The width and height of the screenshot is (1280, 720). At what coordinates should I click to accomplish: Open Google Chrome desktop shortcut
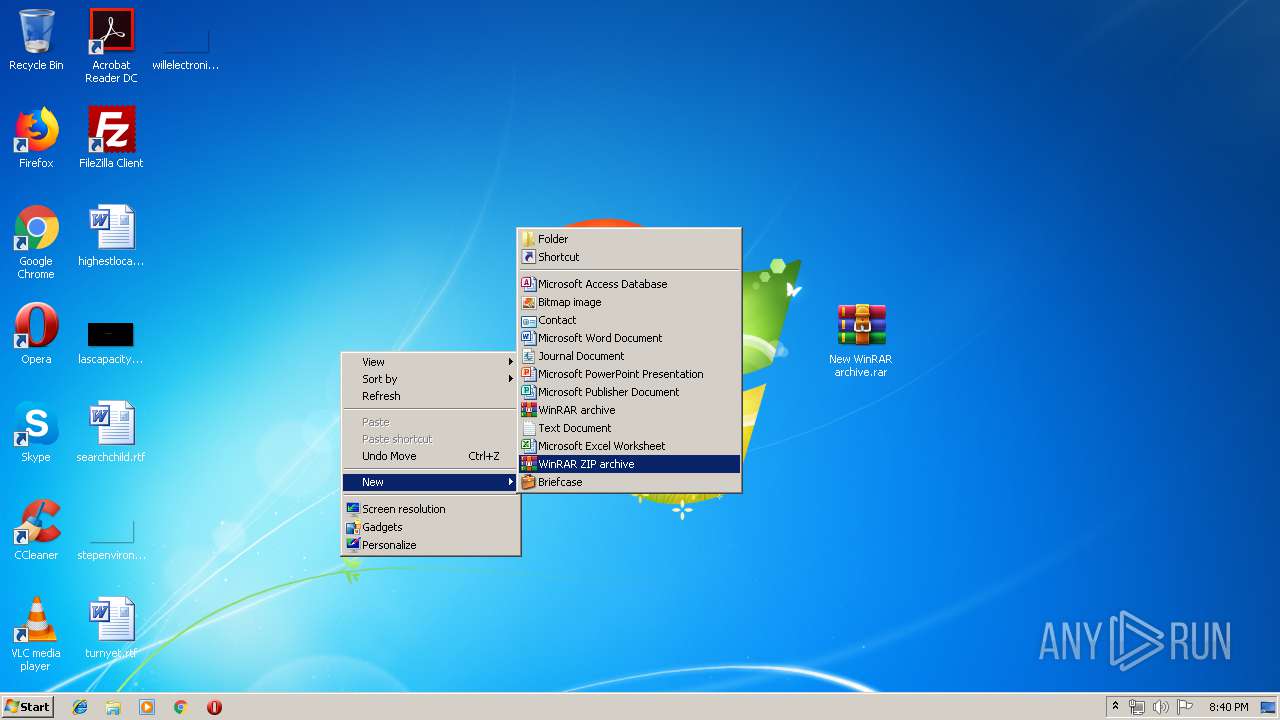[36, 242]
